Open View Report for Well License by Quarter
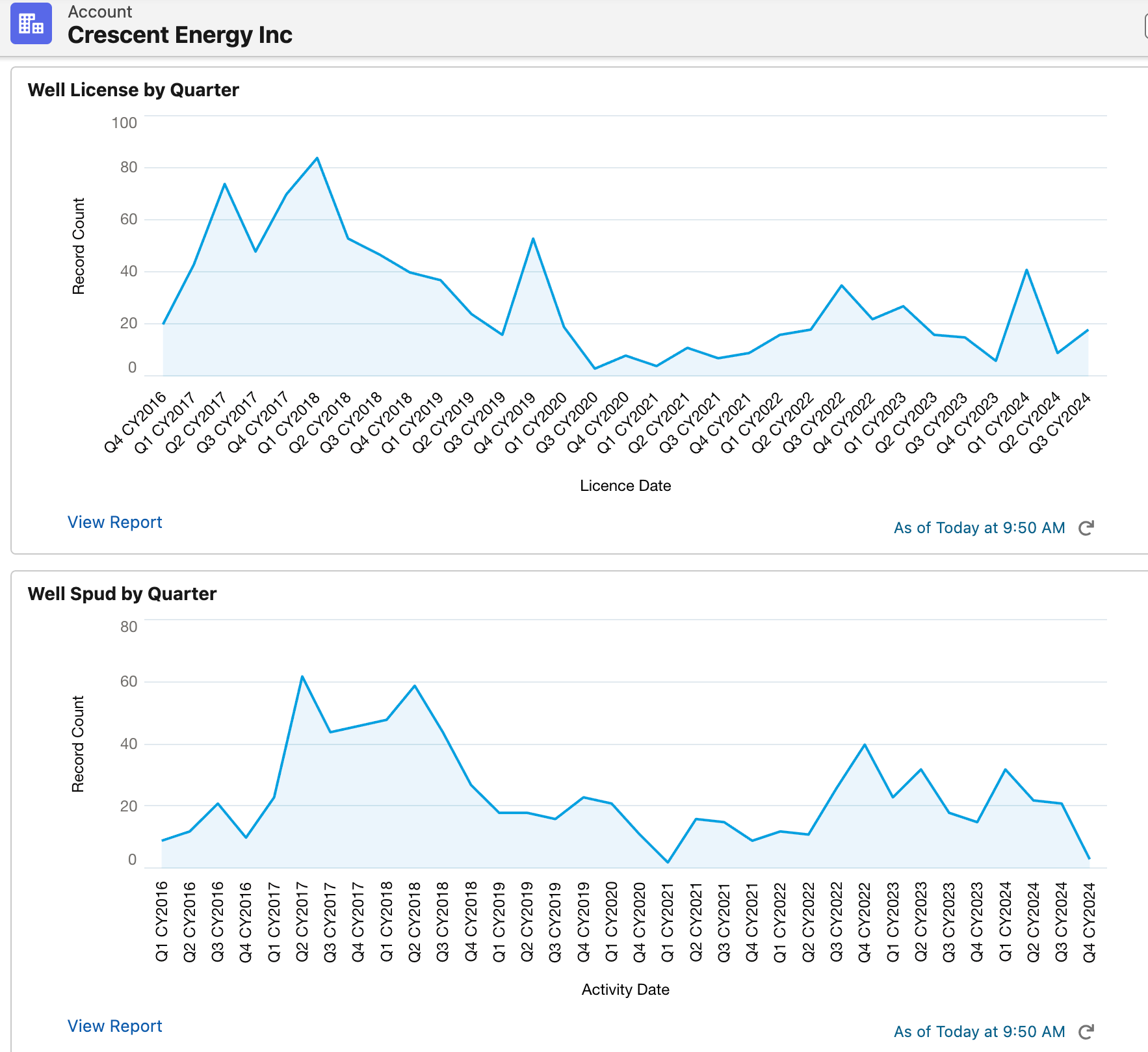Screen dimensions: 1148x1052 (114, 522)
